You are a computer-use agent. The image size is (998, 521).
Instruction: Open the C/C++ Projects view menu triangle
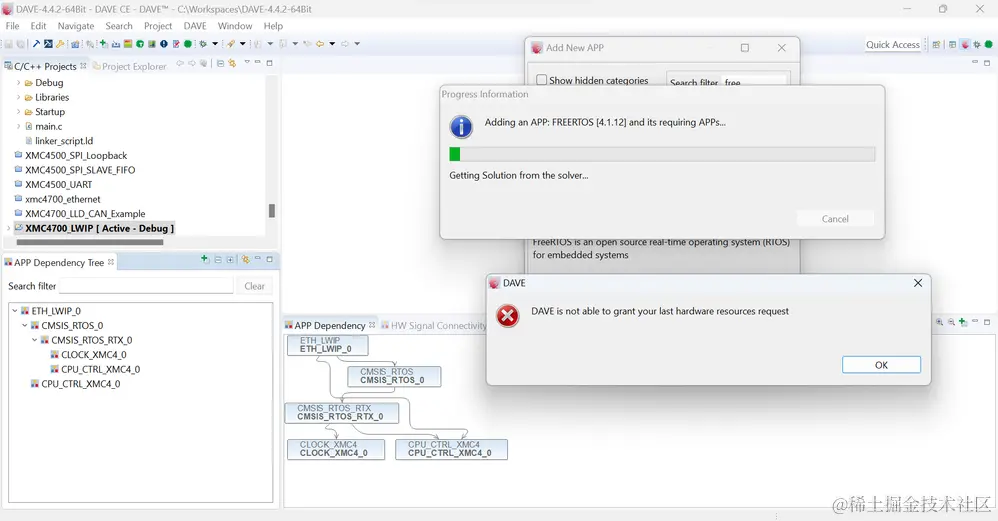coord(247,62)
